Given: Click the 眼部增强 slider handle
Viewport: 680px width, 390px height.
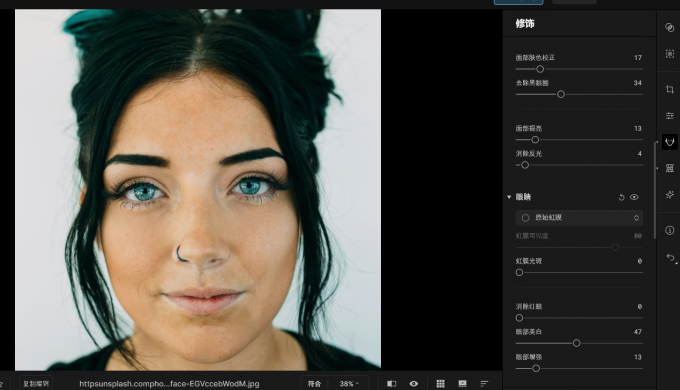Looking at the screenshot, I should 536,368.
